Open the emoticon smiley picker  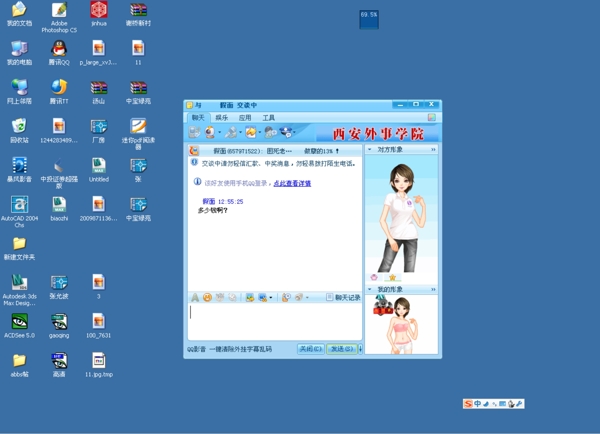tap(207, 297)
